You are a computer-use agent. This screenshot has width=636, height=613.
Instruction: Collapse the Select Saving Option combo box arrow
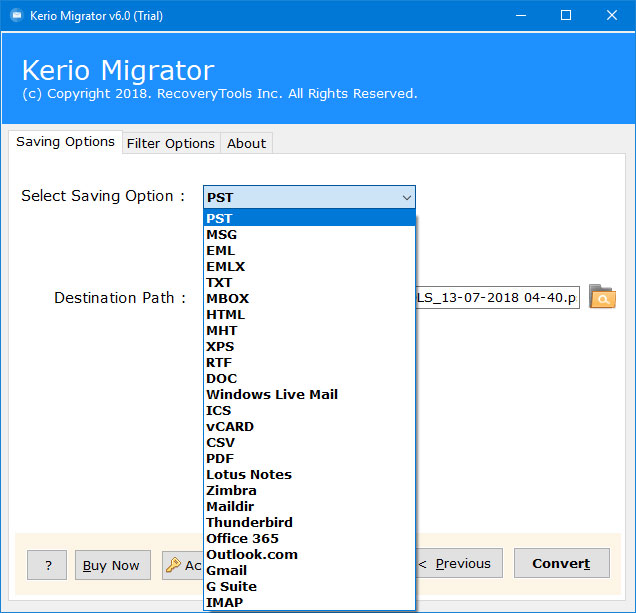(x=406, y=198)
